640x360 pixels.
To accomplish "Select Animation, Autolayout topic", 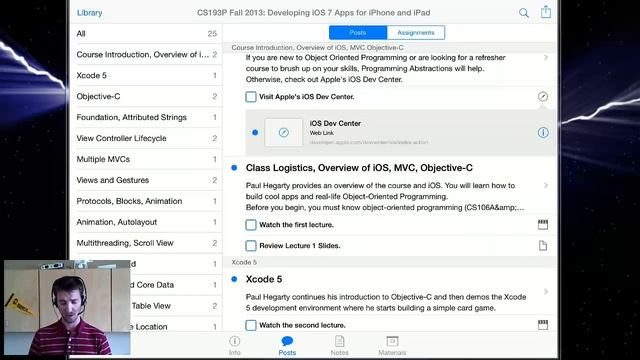I will coord(147,222).
